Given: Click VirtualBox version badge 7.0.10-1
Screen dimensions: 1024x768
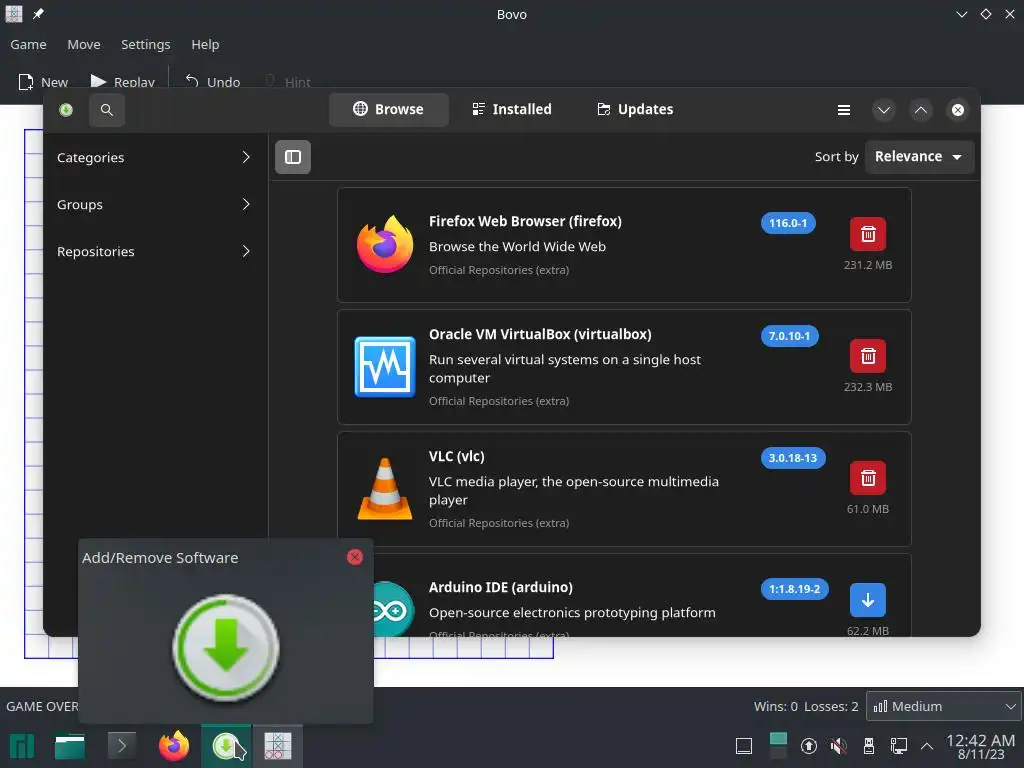Looking at the screenshot, I should pyautogui.click(x=789, y=336).
